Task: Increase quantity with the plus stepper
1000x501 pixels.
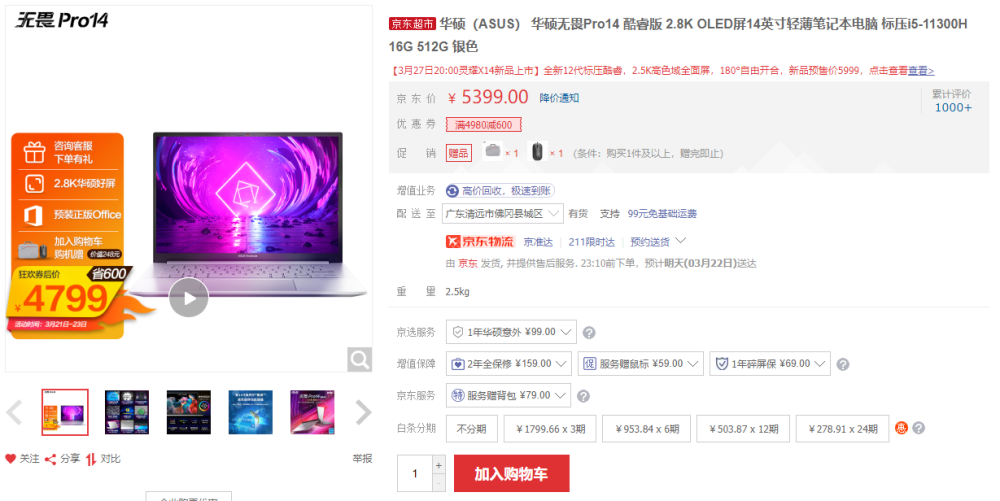Action: pyautogui.click(x=438, y=465)
